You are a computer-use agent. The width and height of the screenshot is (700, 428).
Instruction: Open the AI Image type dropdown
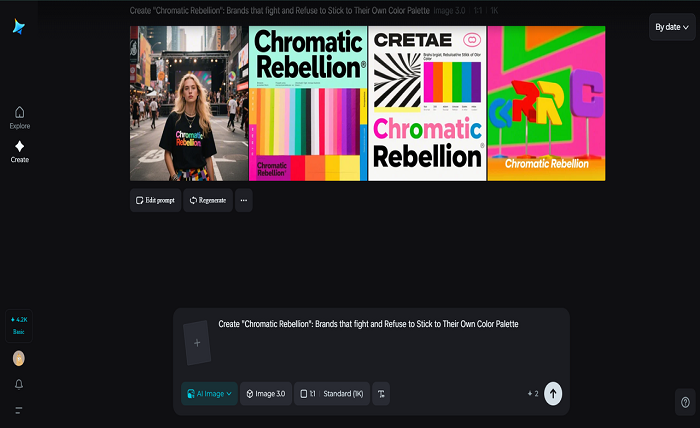coord(209,394)
